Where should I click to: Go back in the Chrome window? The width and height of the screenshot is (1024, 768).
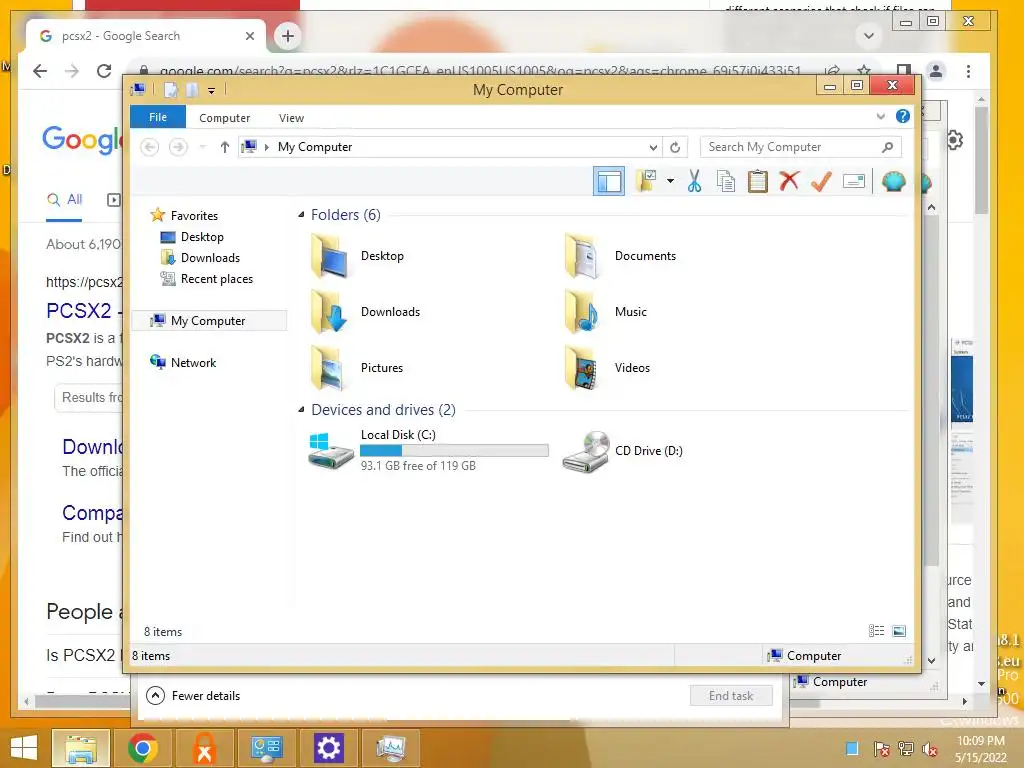[40, 71]
